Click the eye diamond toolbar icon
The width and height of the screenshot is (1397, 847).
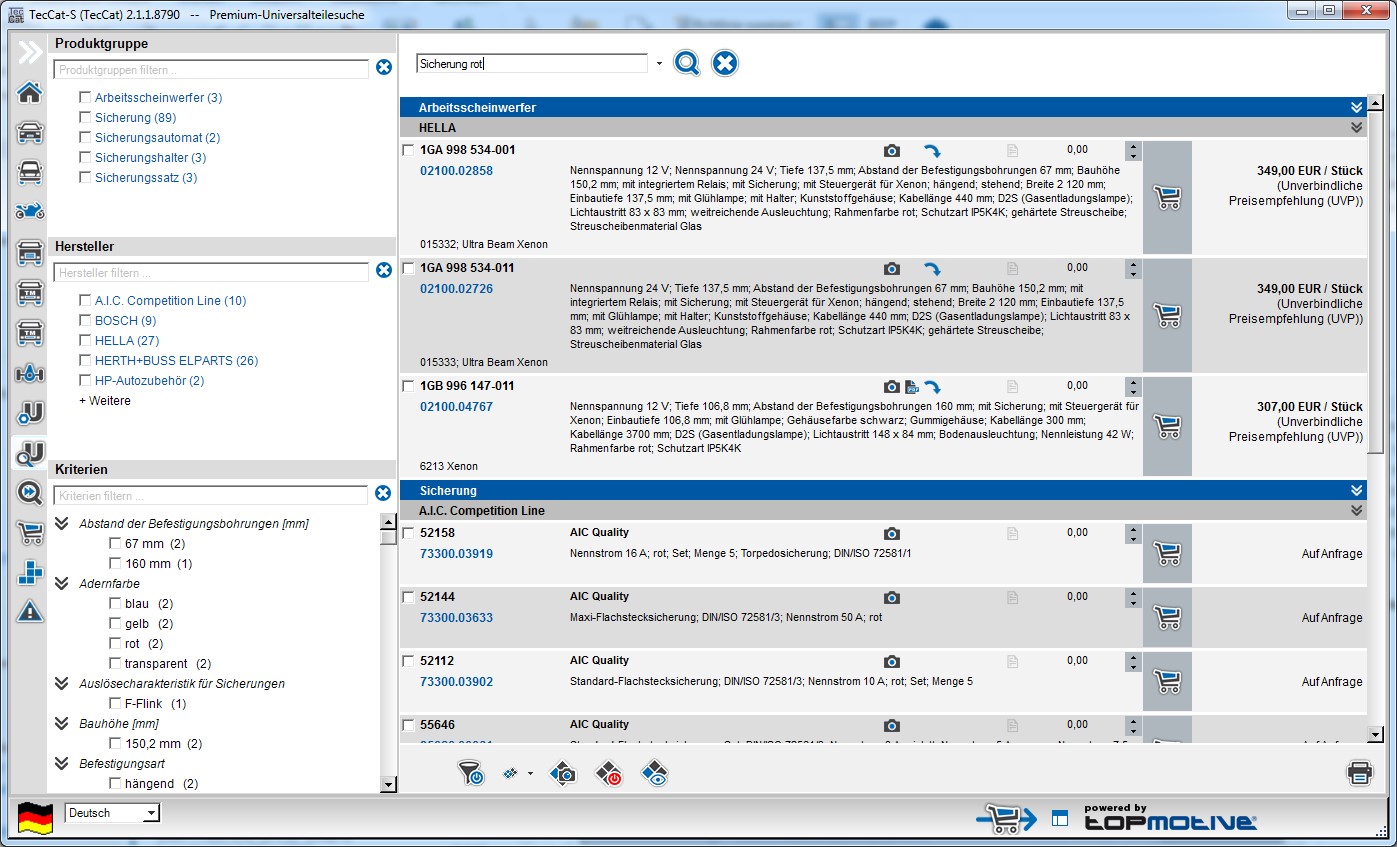(x=654, y=773)
